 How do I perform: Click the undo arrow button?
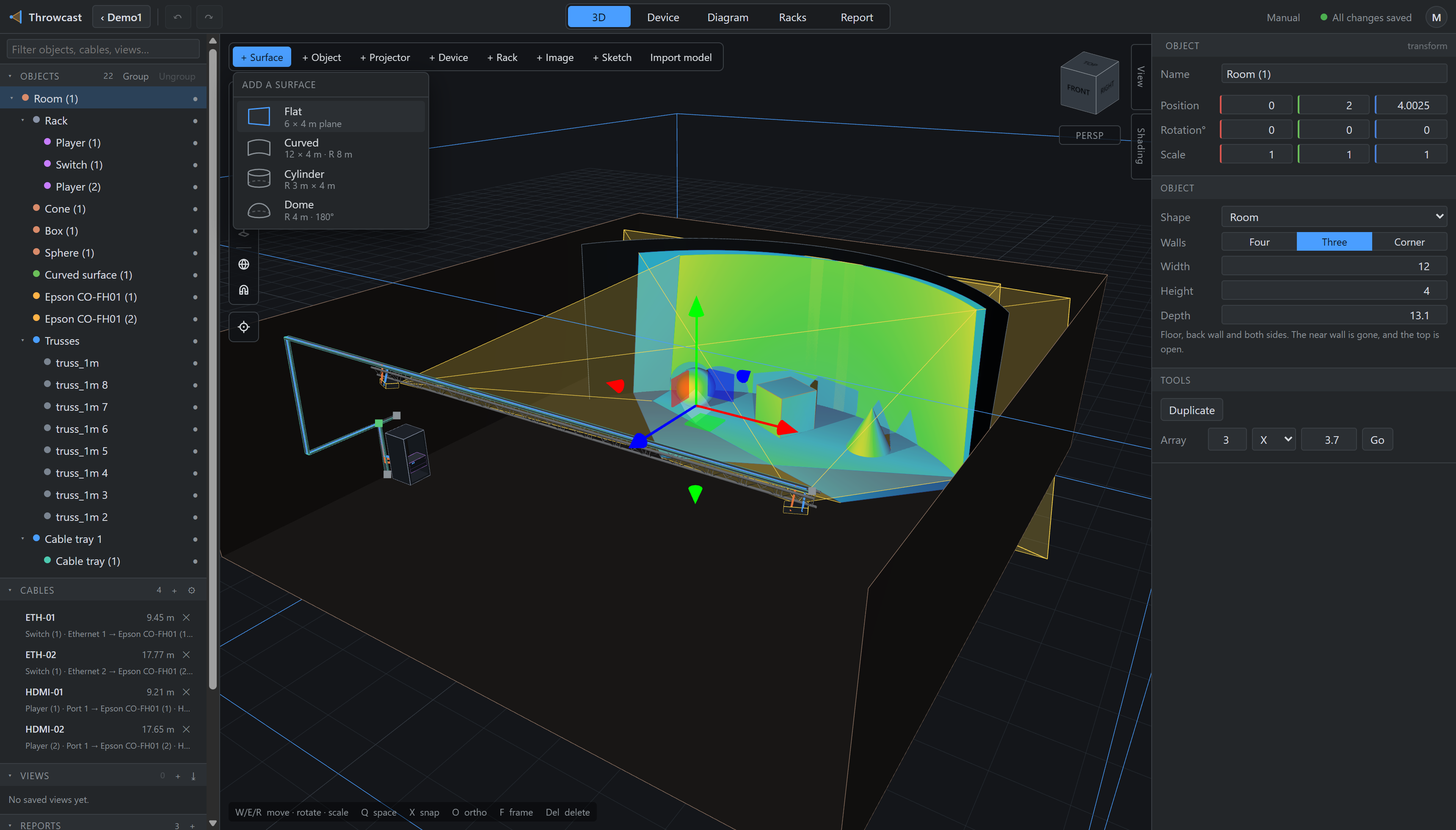click(x=178, y=17)
